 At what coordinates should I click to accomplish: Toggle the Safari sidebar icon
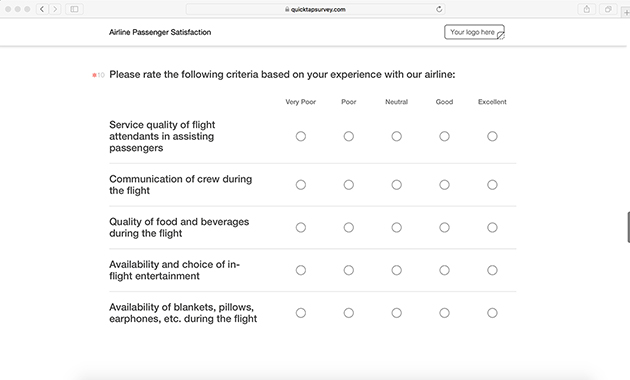[74, 9]
